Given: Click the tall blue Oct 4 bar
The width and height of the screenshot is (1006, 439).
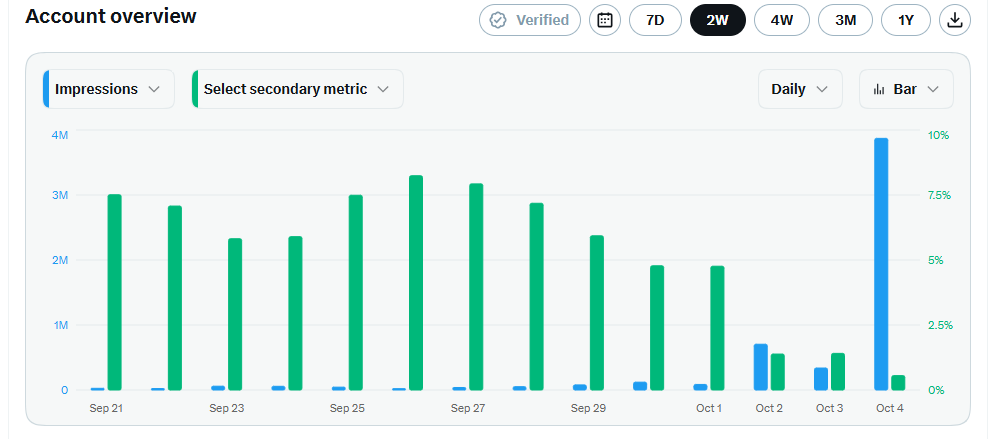Looking at the screenshot, I should click(x=881, y=264).
